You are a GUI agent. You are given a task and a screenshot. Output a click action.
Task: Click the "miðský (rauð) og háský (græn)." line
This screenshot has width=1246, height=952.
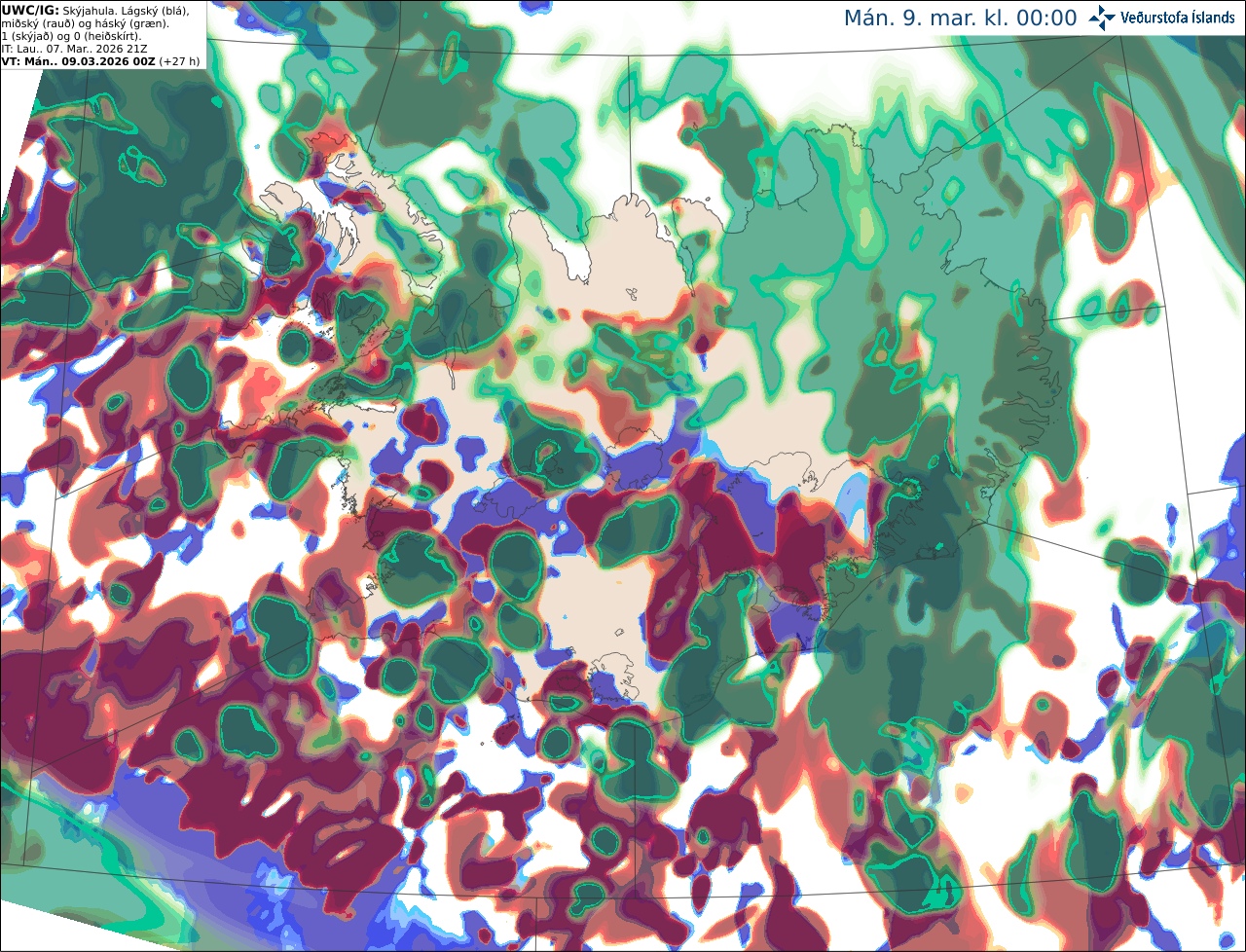(84, 22)
